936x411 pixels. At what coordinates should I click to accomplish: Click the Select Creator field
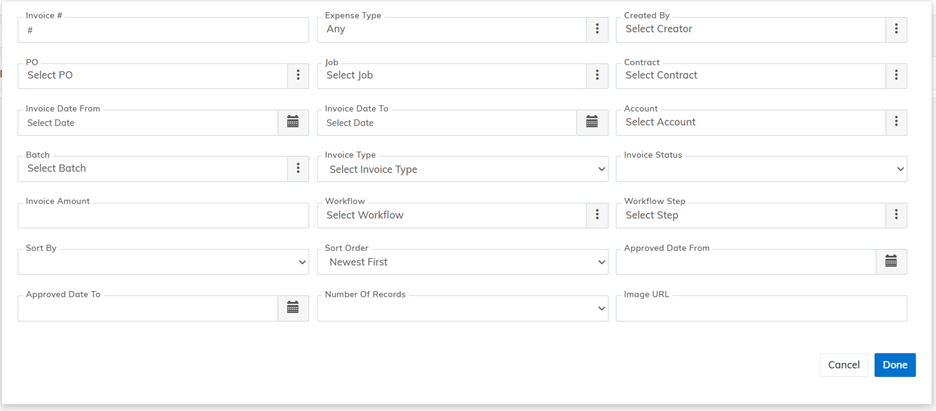point(751,29)
